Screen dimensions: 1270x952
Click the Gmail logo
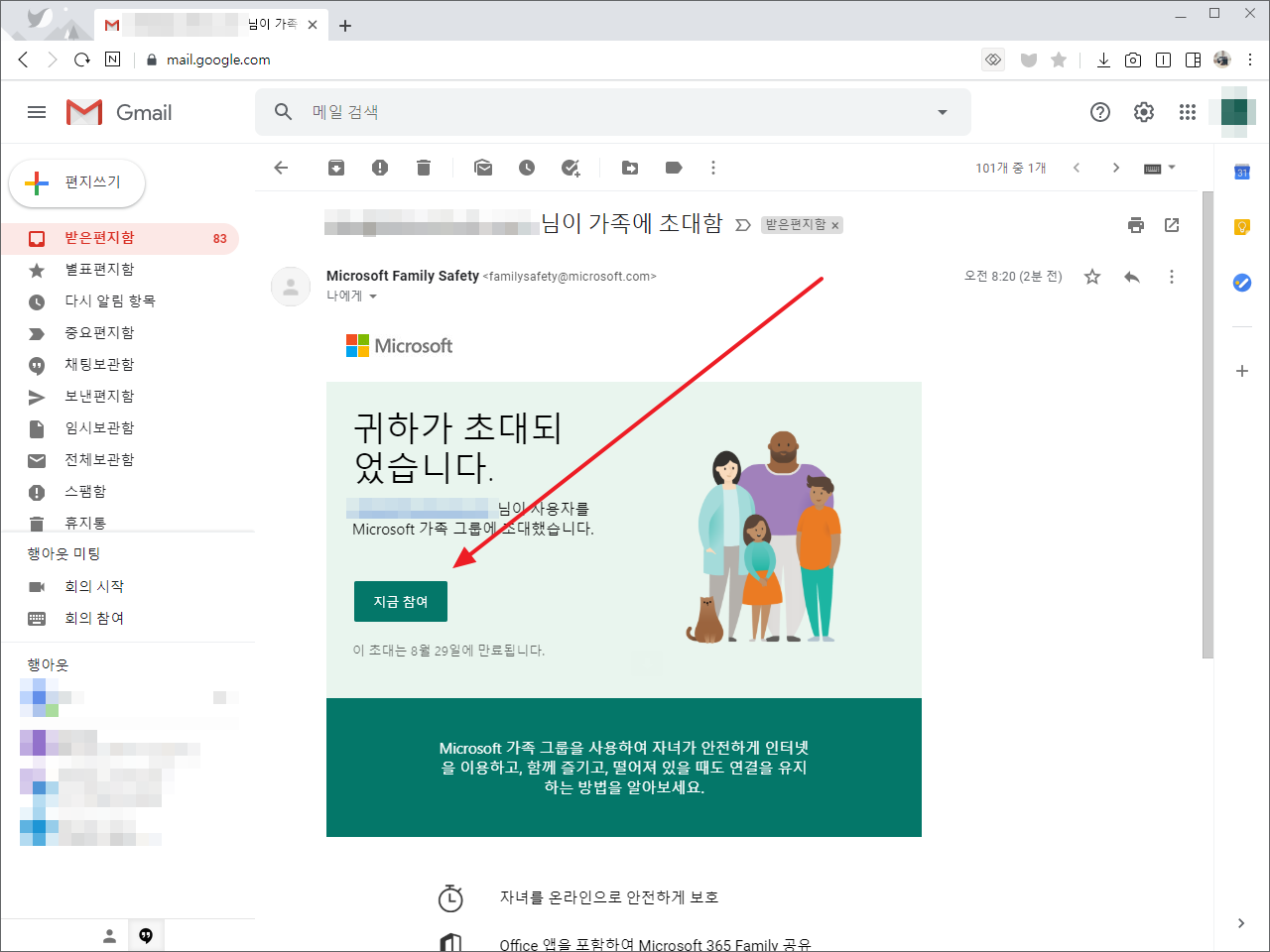(x=119, y=112)
